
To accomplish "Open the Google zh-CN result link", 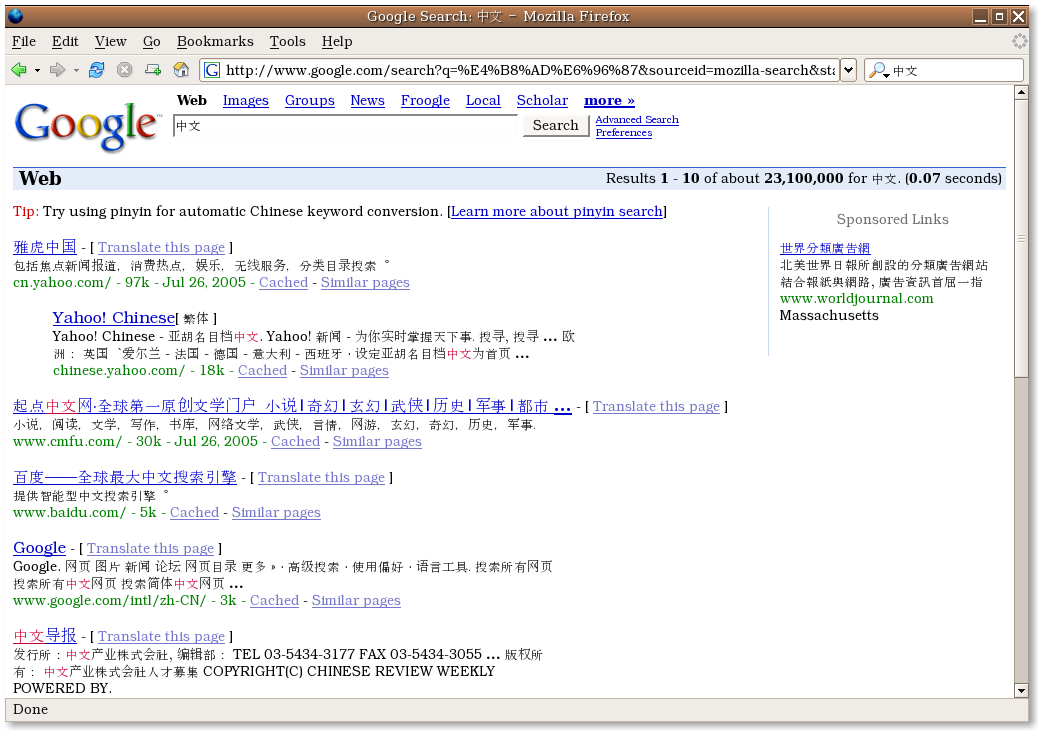I will pyautogui.click(x=40, y=548).
